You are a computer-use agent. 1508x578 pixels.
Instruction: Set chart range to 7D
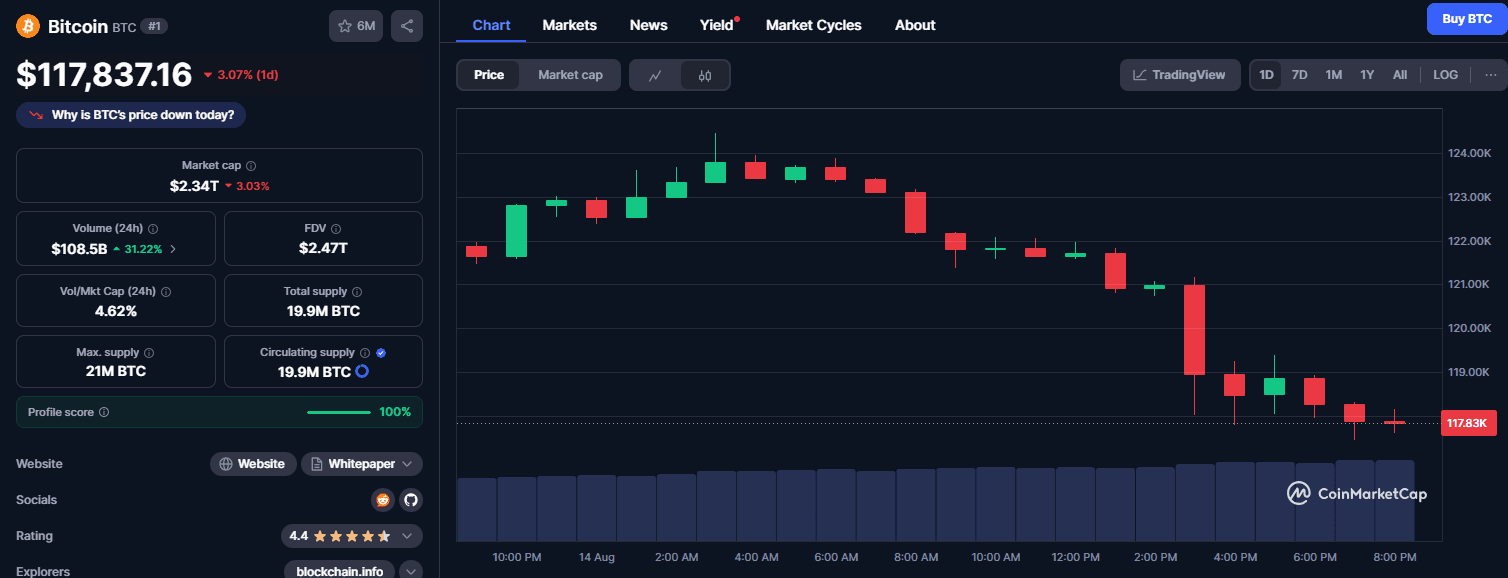pyautogui.click(x=1299, y=75)
